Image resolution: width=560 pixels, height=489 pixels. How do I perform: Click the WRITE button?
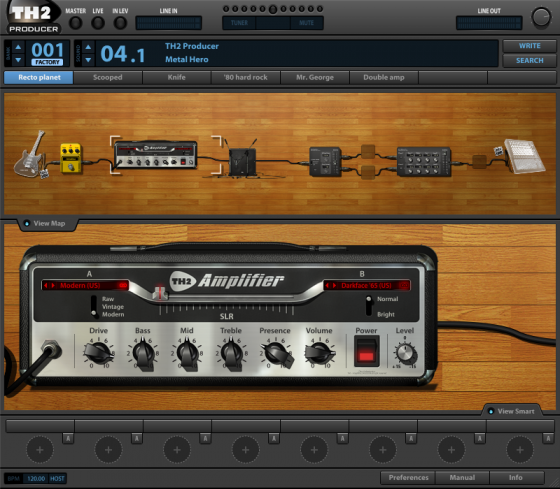530,46
